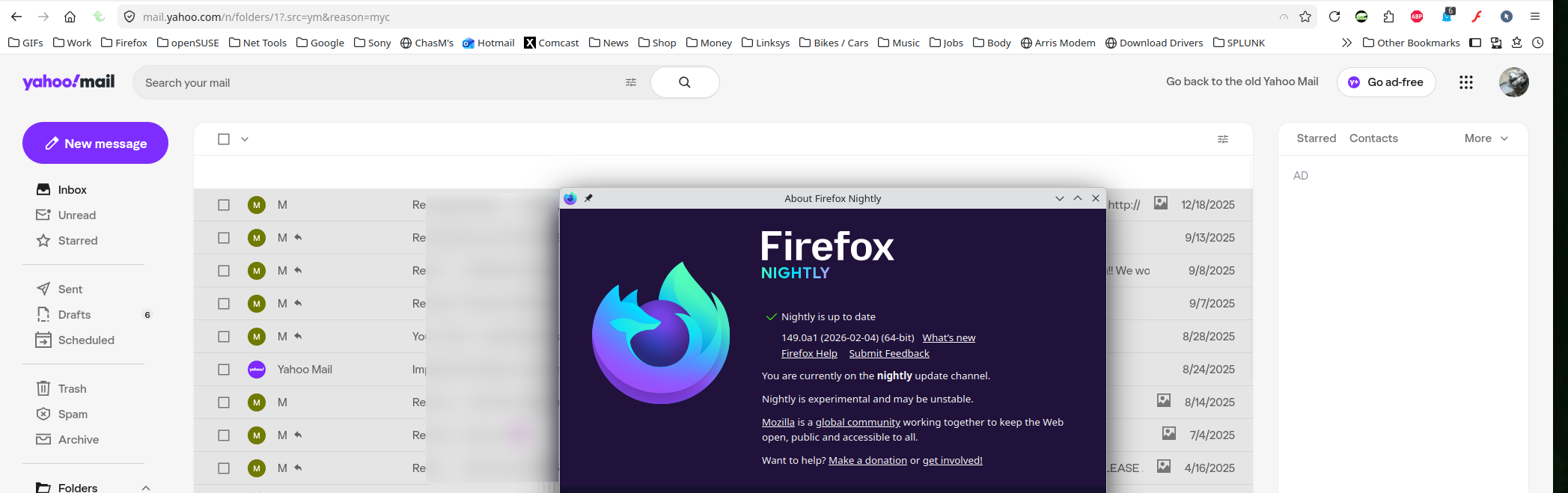Open the More dropdown in right panel

(1486, 138)
